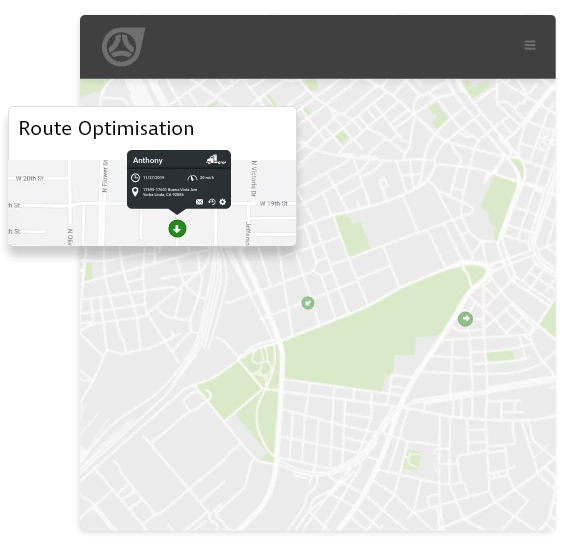This screenshot has height=543, width=570.
Task: Click the N Flower St label
Action: pyautogui.click(x=105, y=176)
